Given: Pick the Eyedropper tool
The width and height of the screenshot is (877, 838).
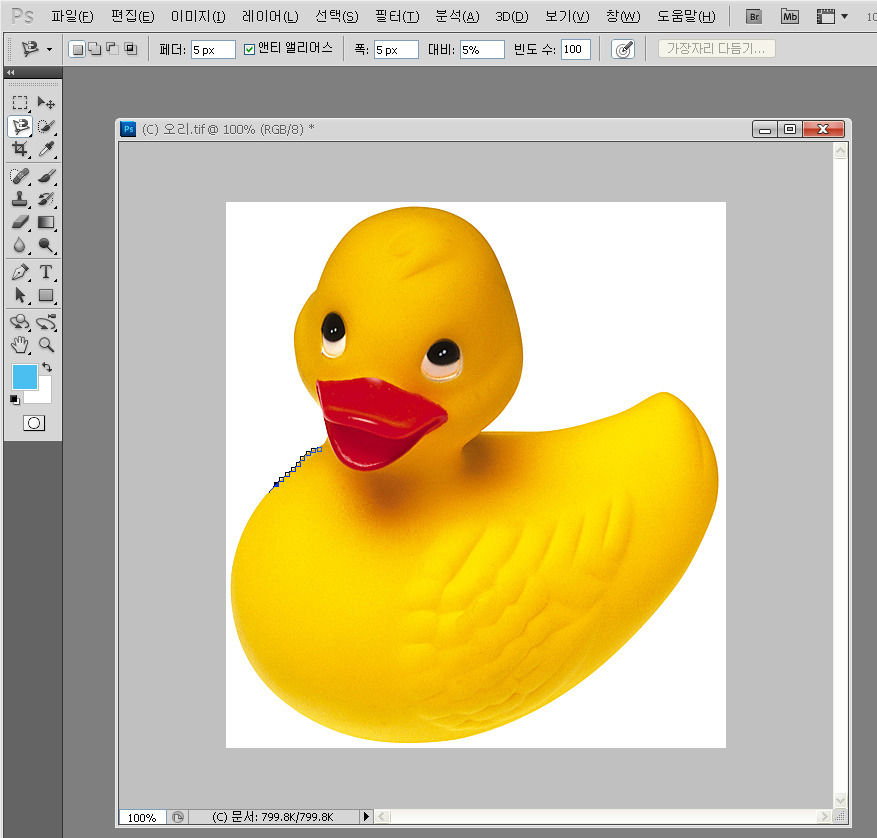Looking at the screenshot, I should tap(46, 150).
